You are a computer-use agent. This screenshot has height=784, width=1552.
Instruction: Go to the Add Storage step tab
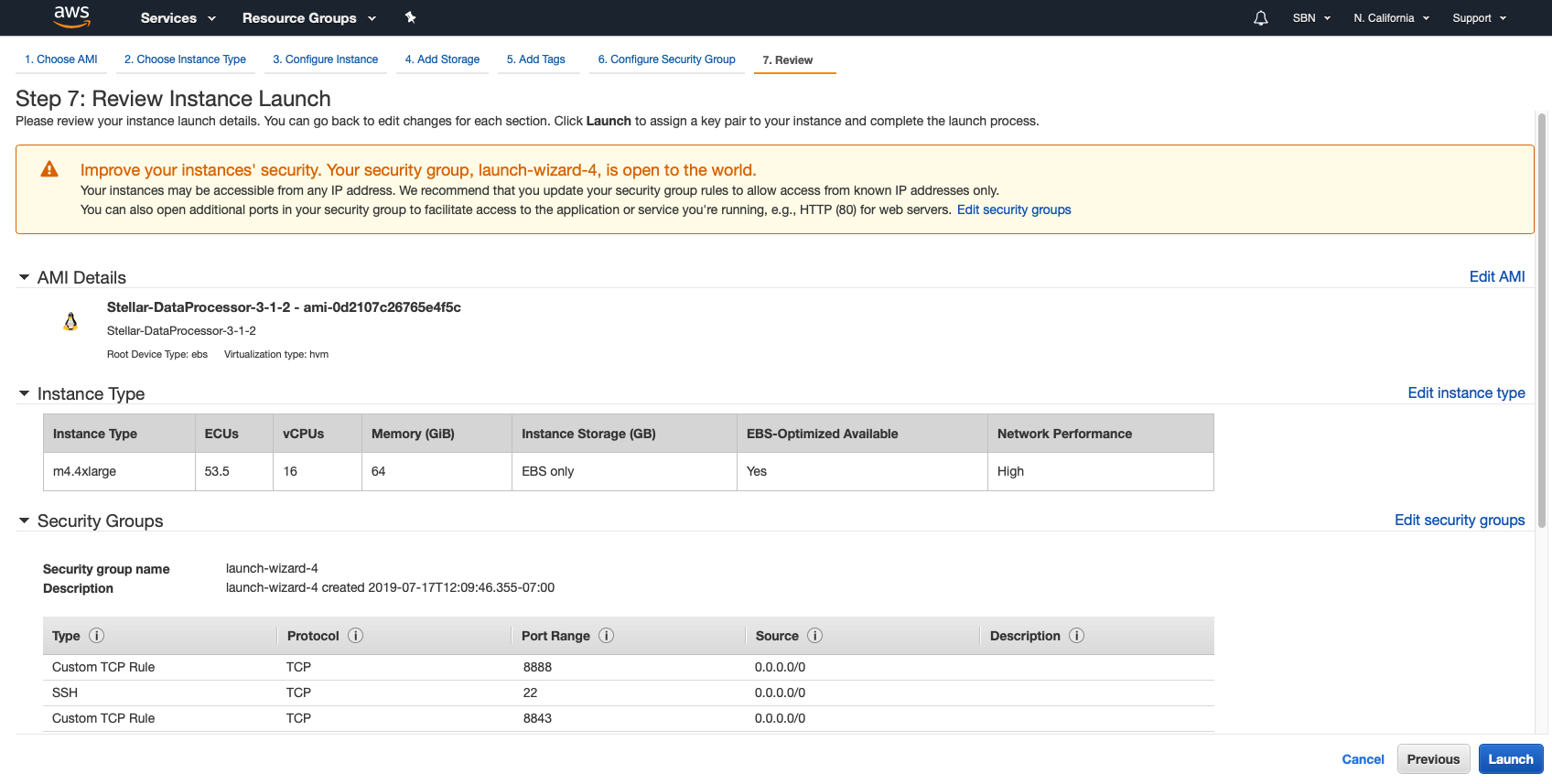pos(442,59)
